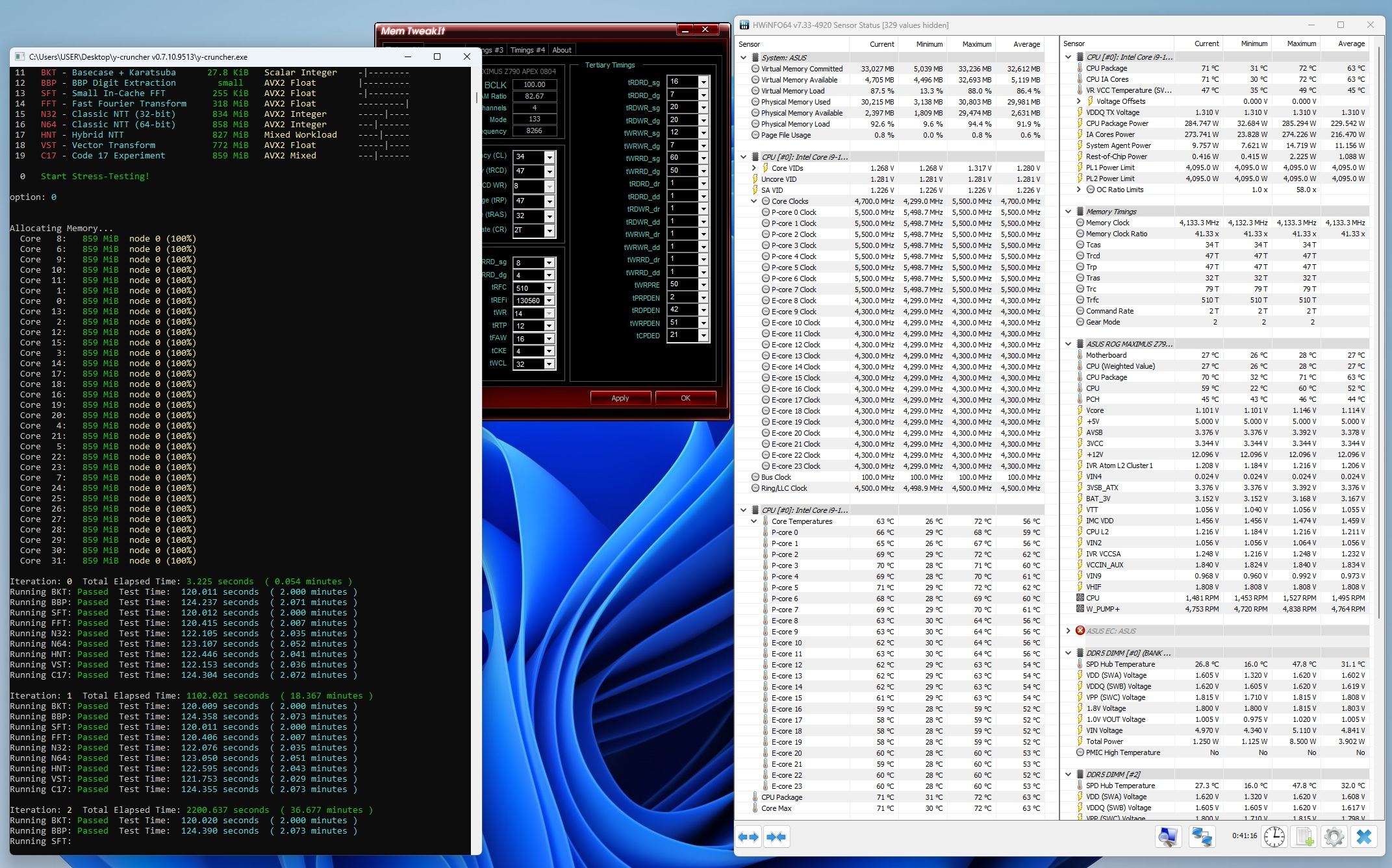Click OK button in Mem TweakIt

[x=685, y=398]
